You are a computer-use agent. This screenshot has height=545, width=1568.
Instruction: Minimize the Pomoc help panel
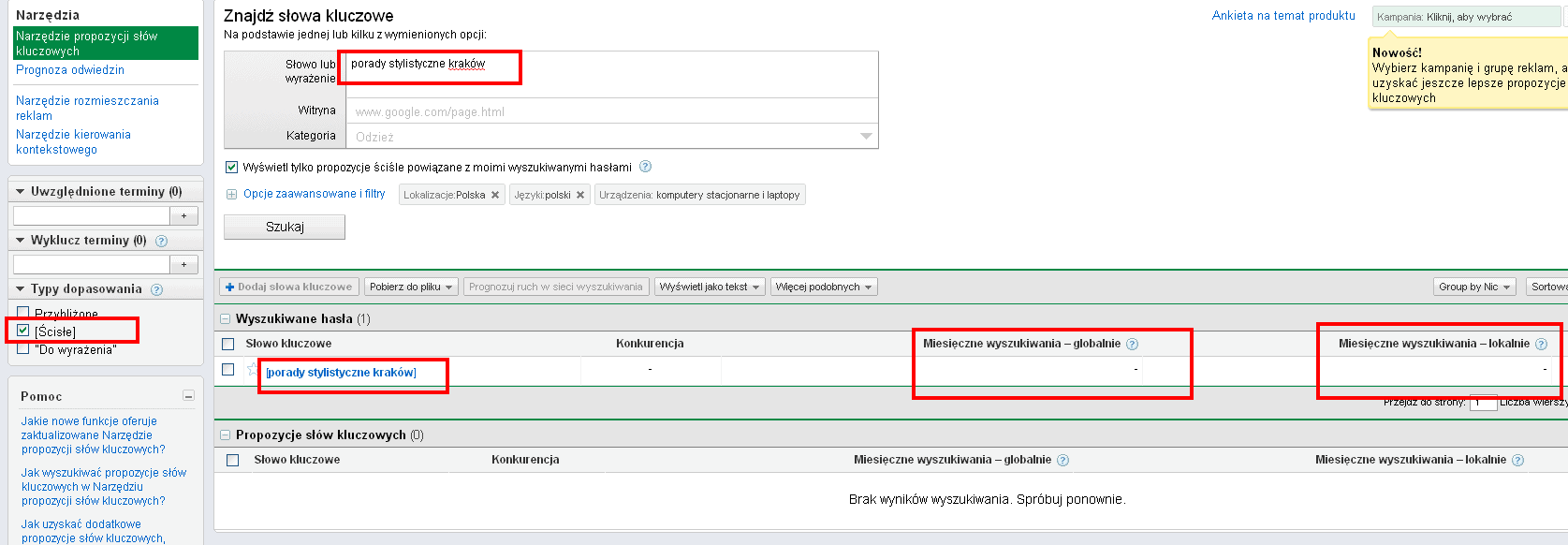[188, 396]
